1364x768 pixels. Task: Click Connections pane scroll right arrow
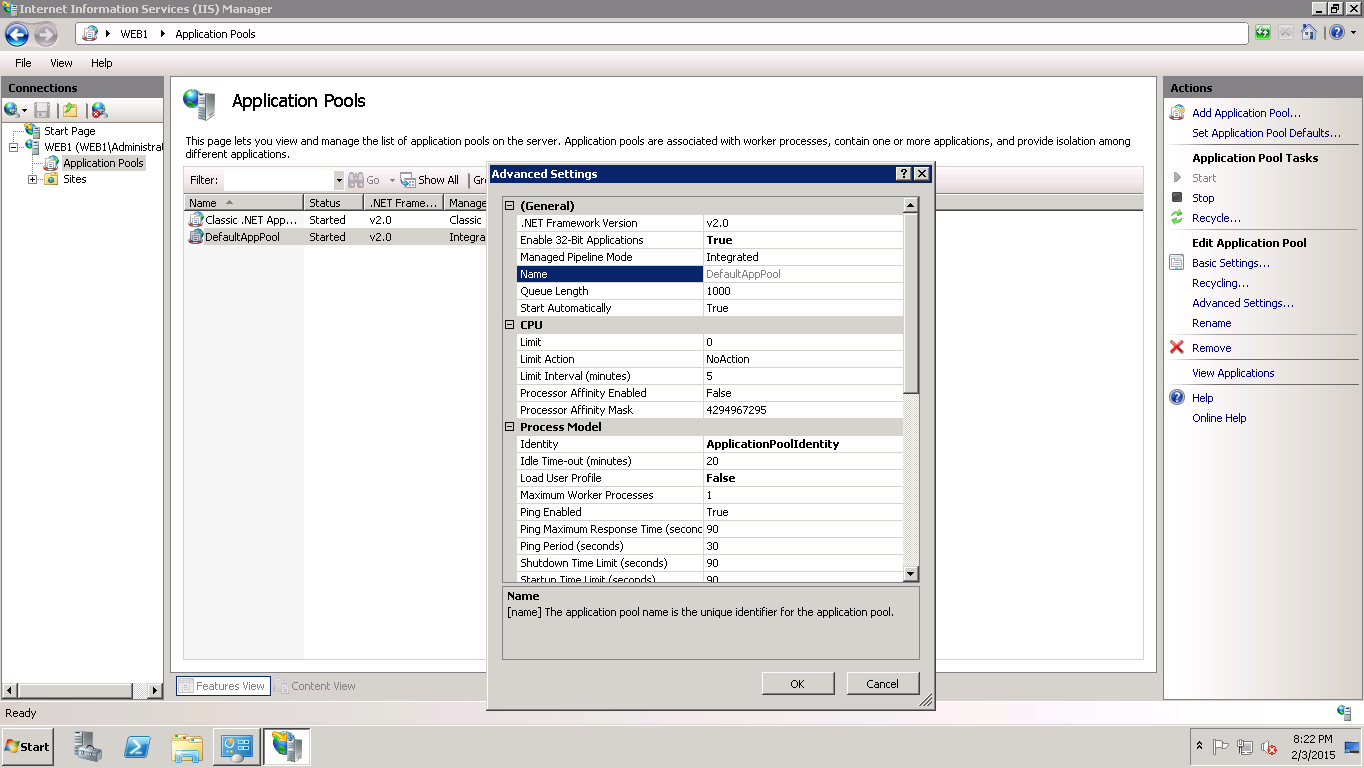155,690
